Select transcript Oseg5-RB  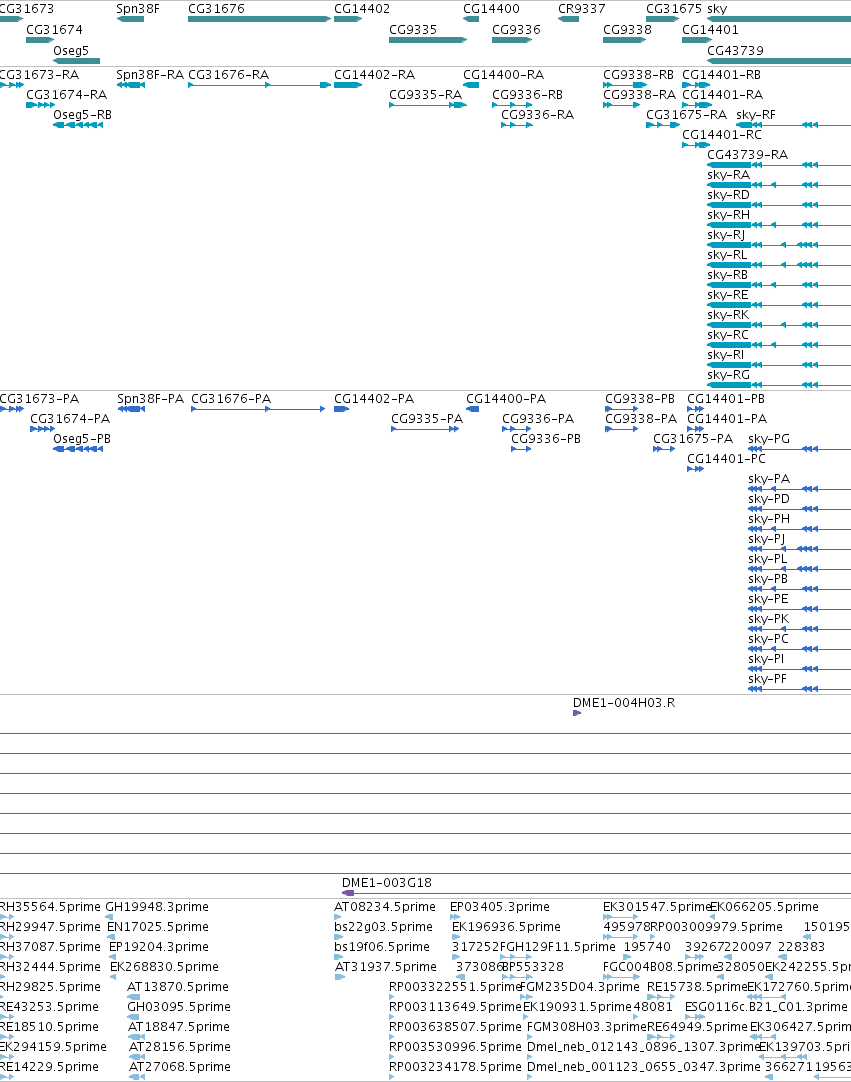pos(78,125)
